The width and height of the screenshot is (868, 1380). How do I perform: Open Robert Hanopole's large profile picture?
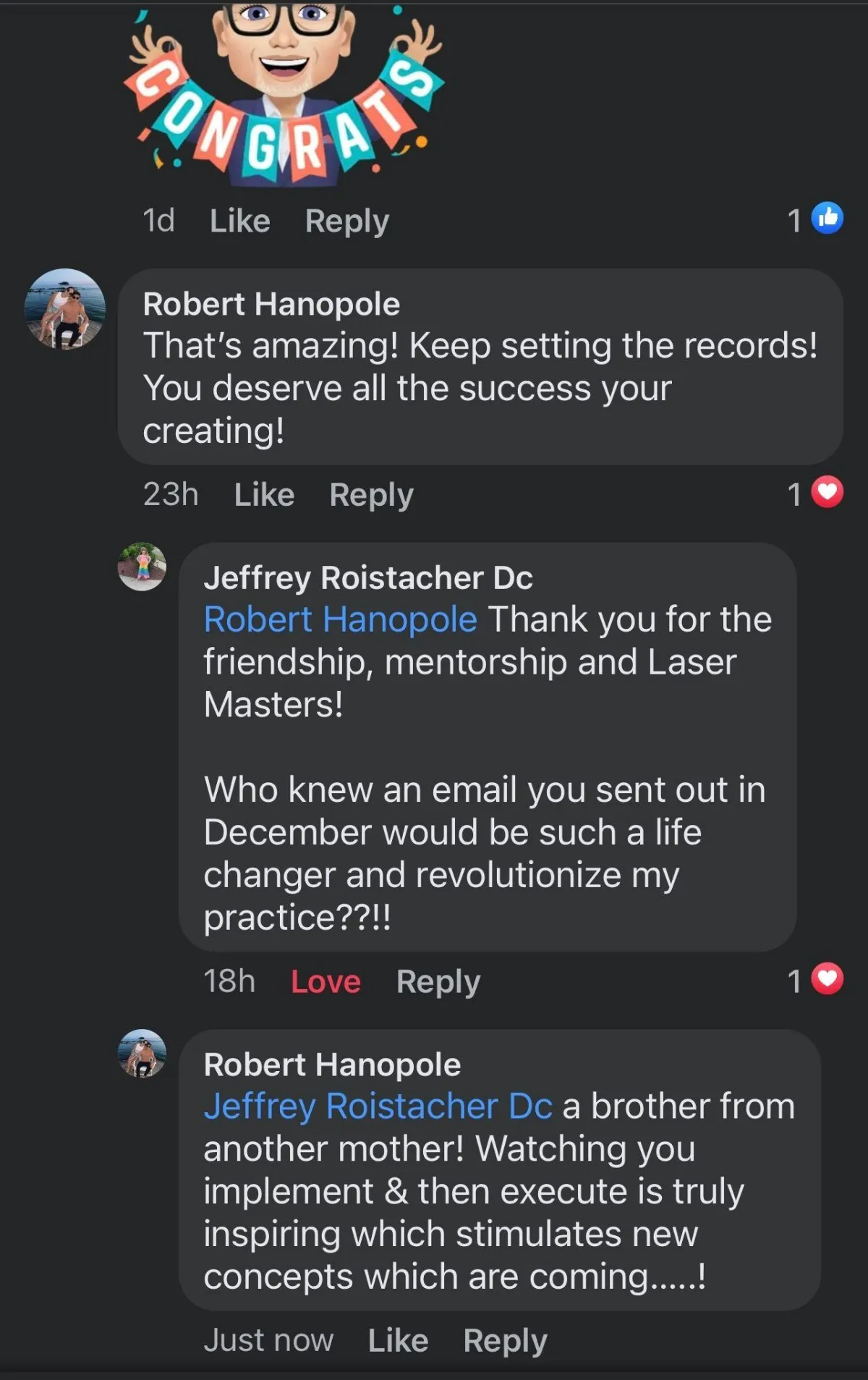pos(65,309)
